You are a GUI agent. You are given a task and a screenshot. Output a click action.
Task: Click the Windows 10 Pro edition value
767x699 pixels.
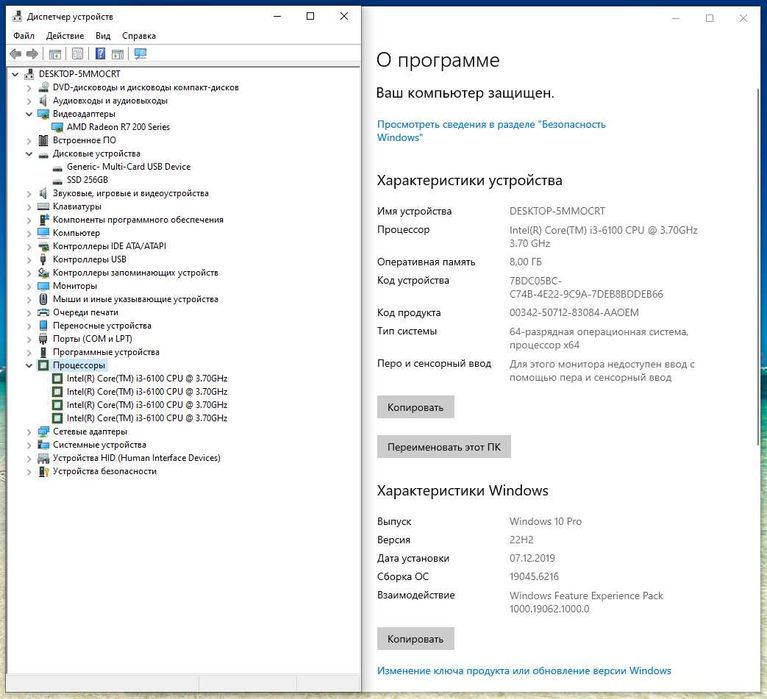click(545, 521)
